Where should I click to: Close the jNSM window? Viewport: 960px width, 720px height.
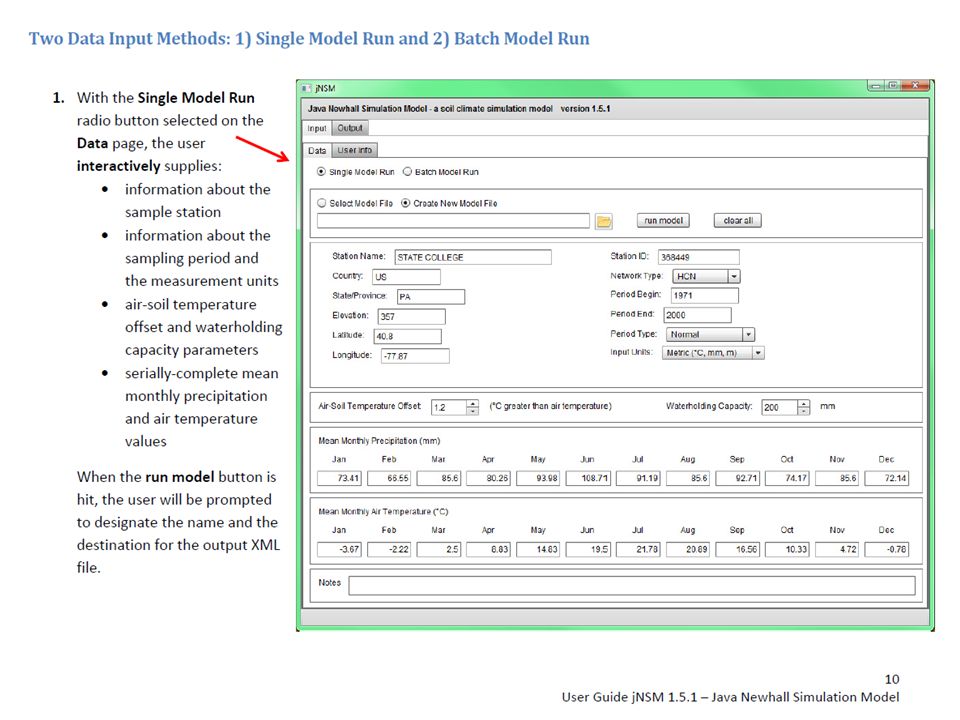point(915,86)
